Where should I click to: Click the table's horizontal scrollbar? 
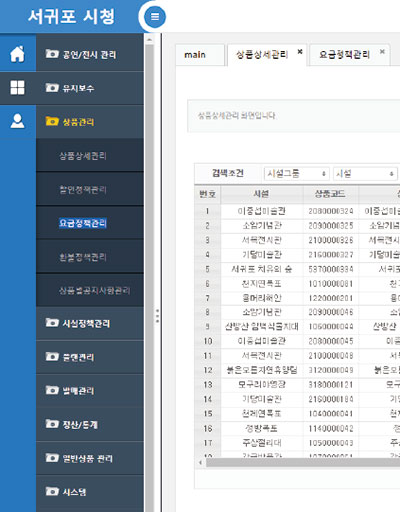[303, 463]
